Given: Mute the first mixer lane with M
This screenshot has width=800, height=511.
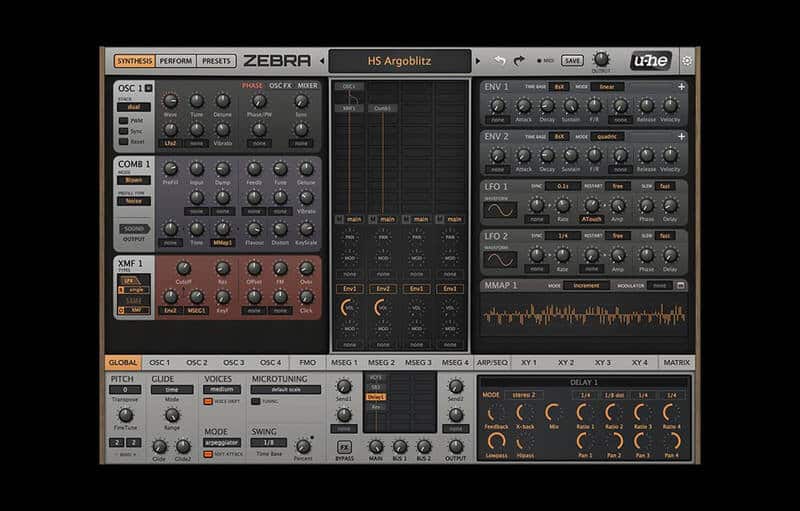Looking at the screenshot, I should [x=340, y=219].
